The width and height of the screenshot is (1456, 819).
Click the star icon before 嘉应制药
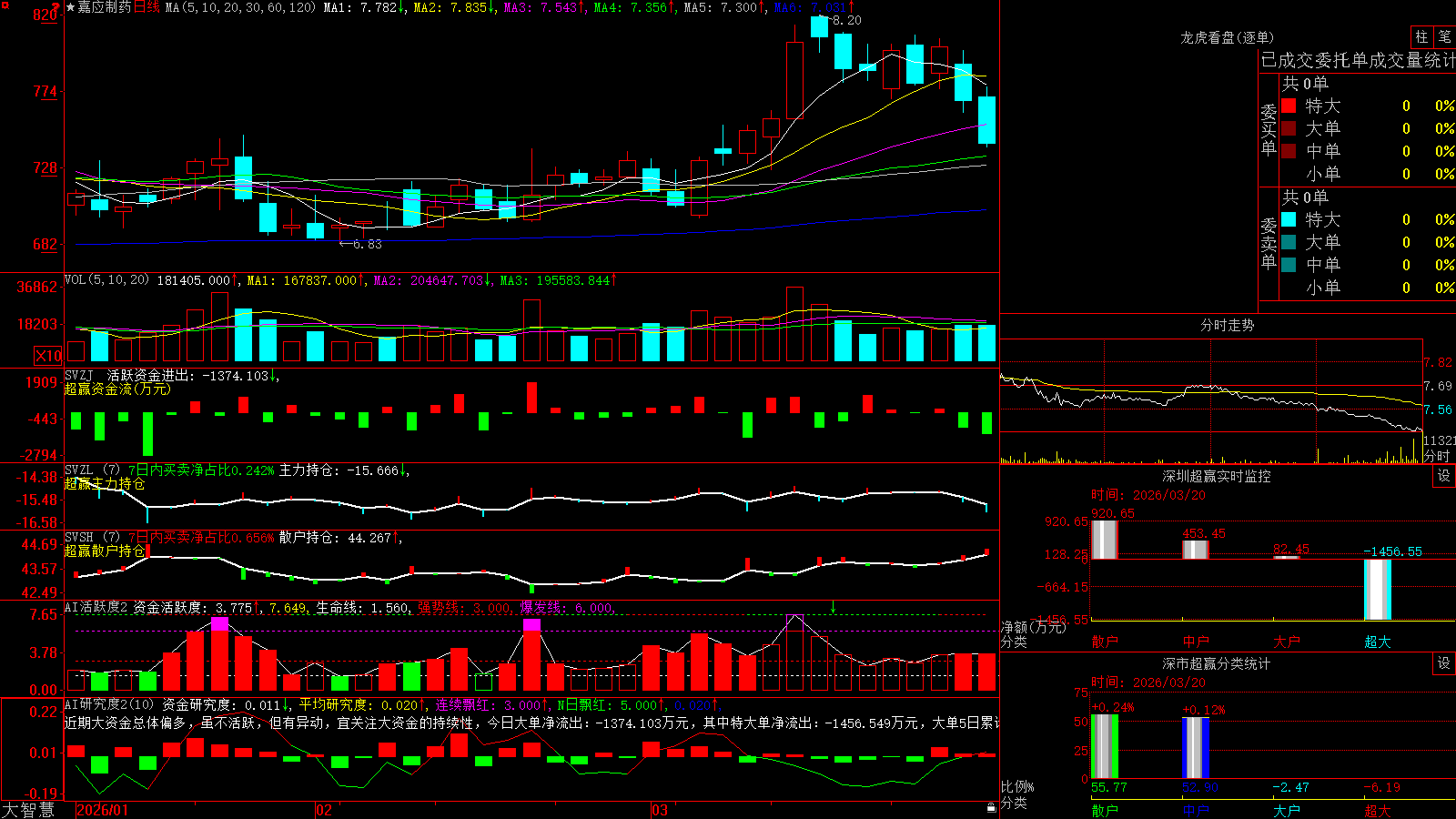tap(70, 7)
